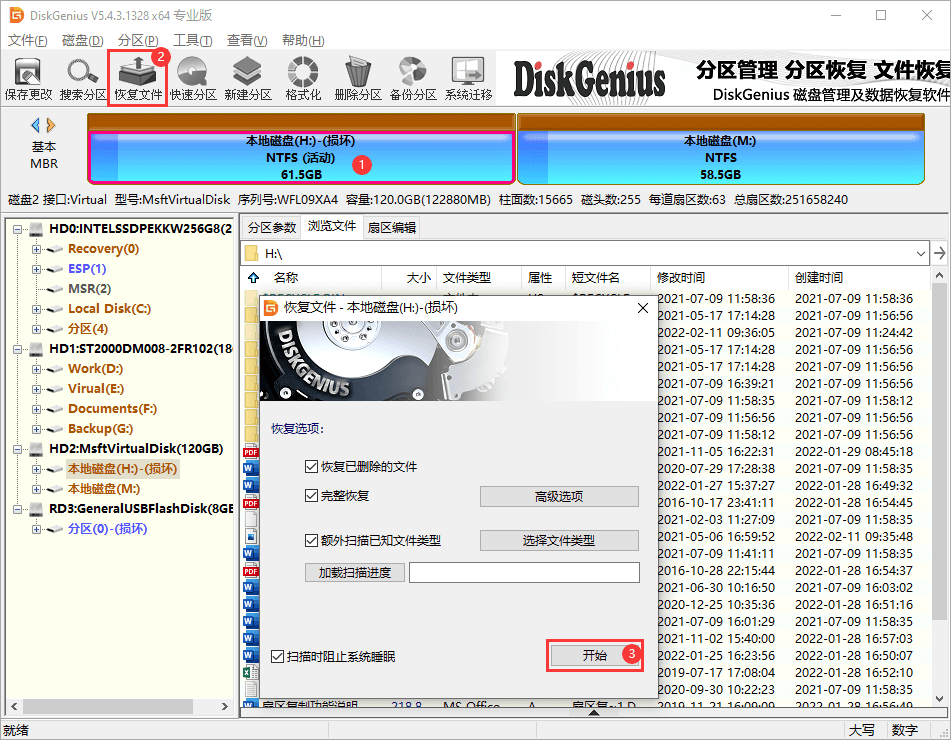The width and height of the screenshot is (951, 740).
Task: Go to next disk with right arrow
Action: 51,126
